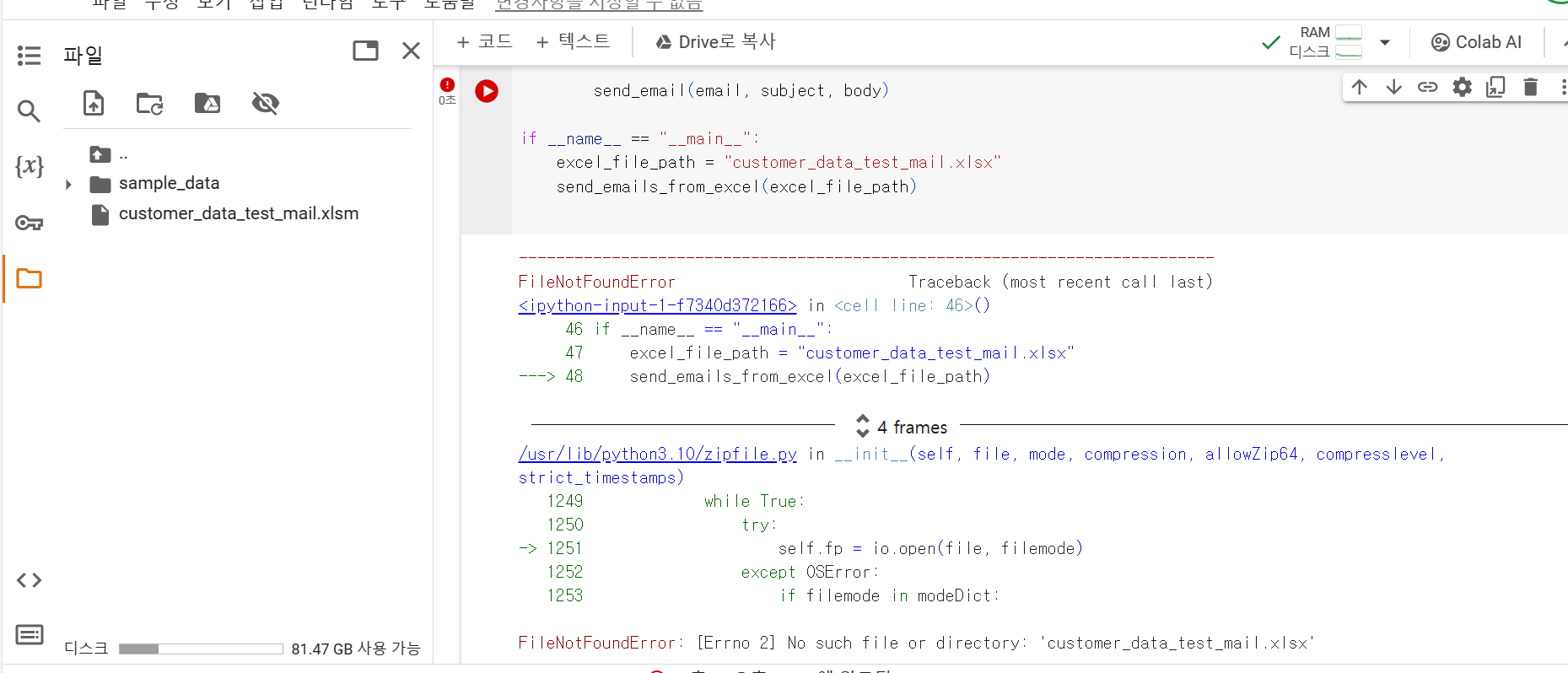This screenshot has height=673, width=1568.
Task: Open the ipython-input-1-f7340d372166 link
Action: 657,305
